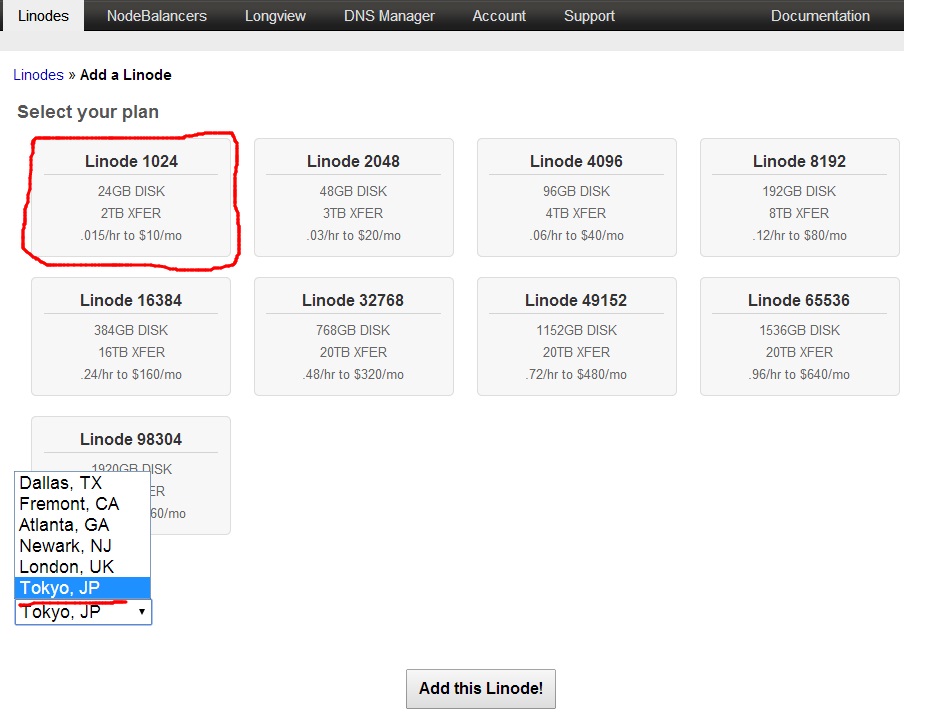Click '.24/hr to $160/mo' price text

point(131,375)
